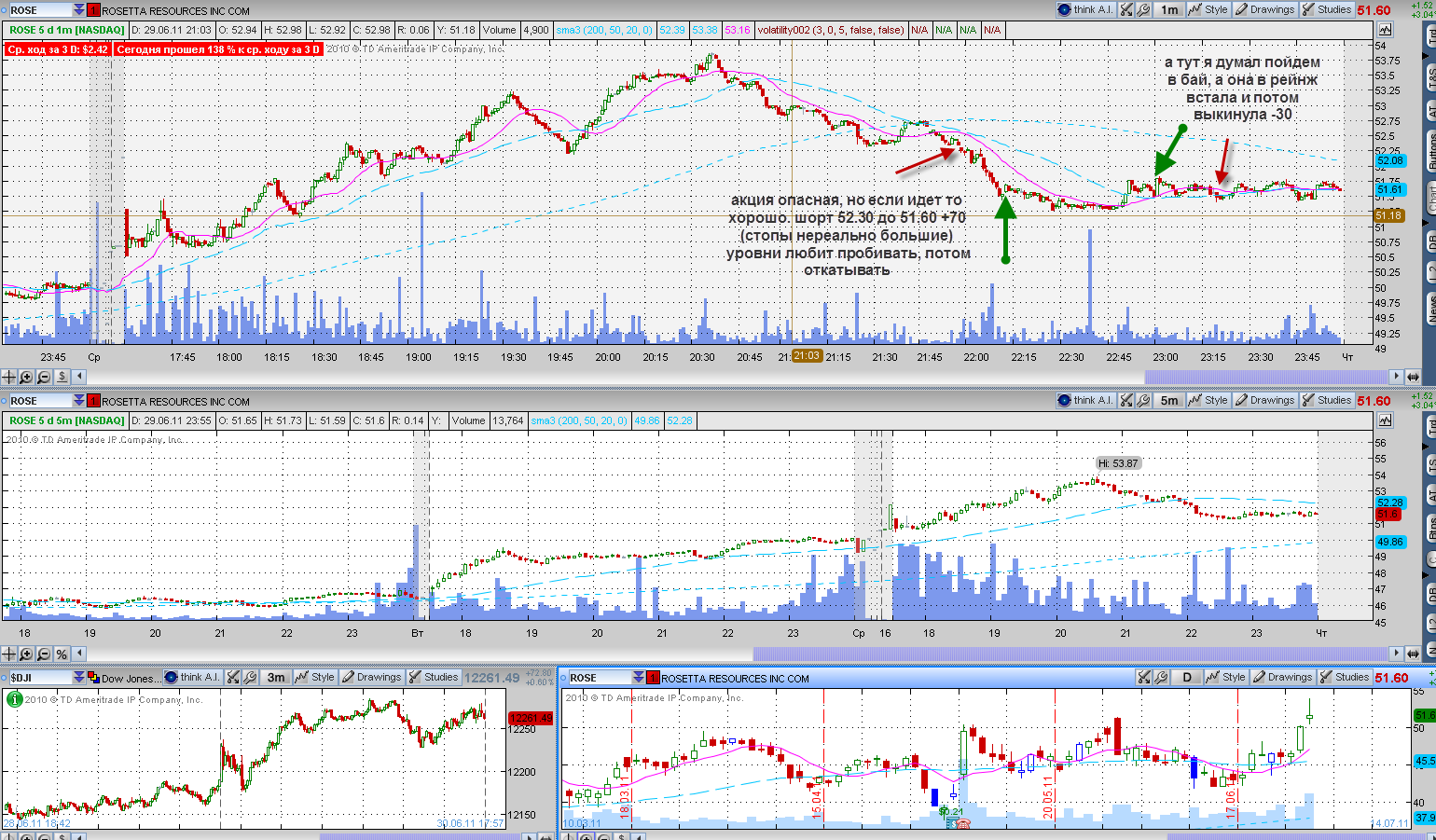Open Drawings menu on the 5m chart
Screen dimensions: 1436x840
(1264, 400)
